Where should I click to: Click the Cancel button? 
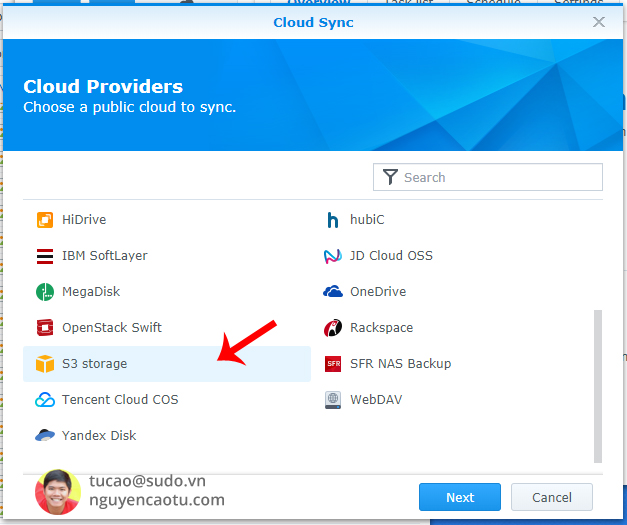(552, 497)
